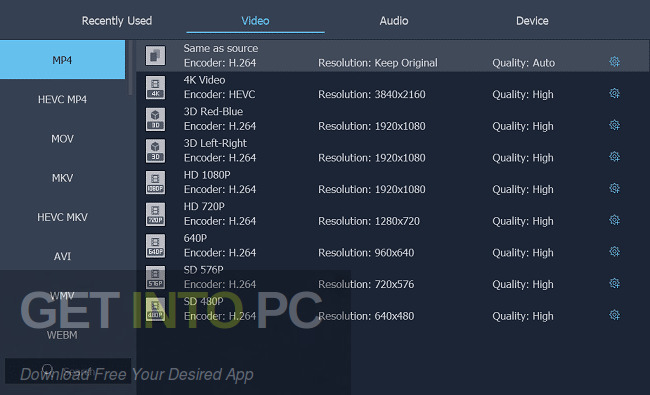Screen dimensions: 650x395
Task: Click the 3D Red-Blue cube icon
Action: tap(155, 119)
